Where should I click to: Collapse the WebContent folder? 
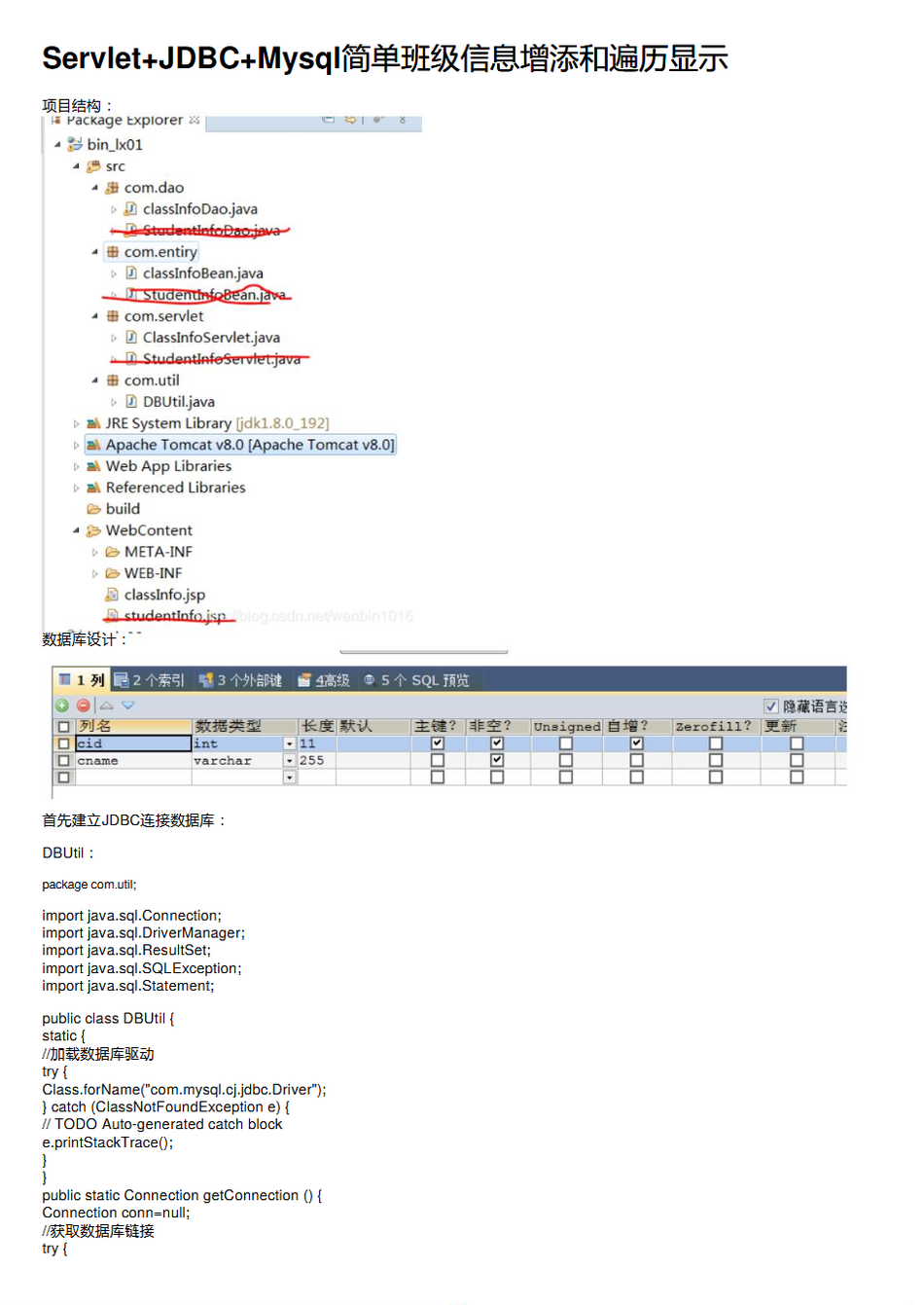point(77,530)
